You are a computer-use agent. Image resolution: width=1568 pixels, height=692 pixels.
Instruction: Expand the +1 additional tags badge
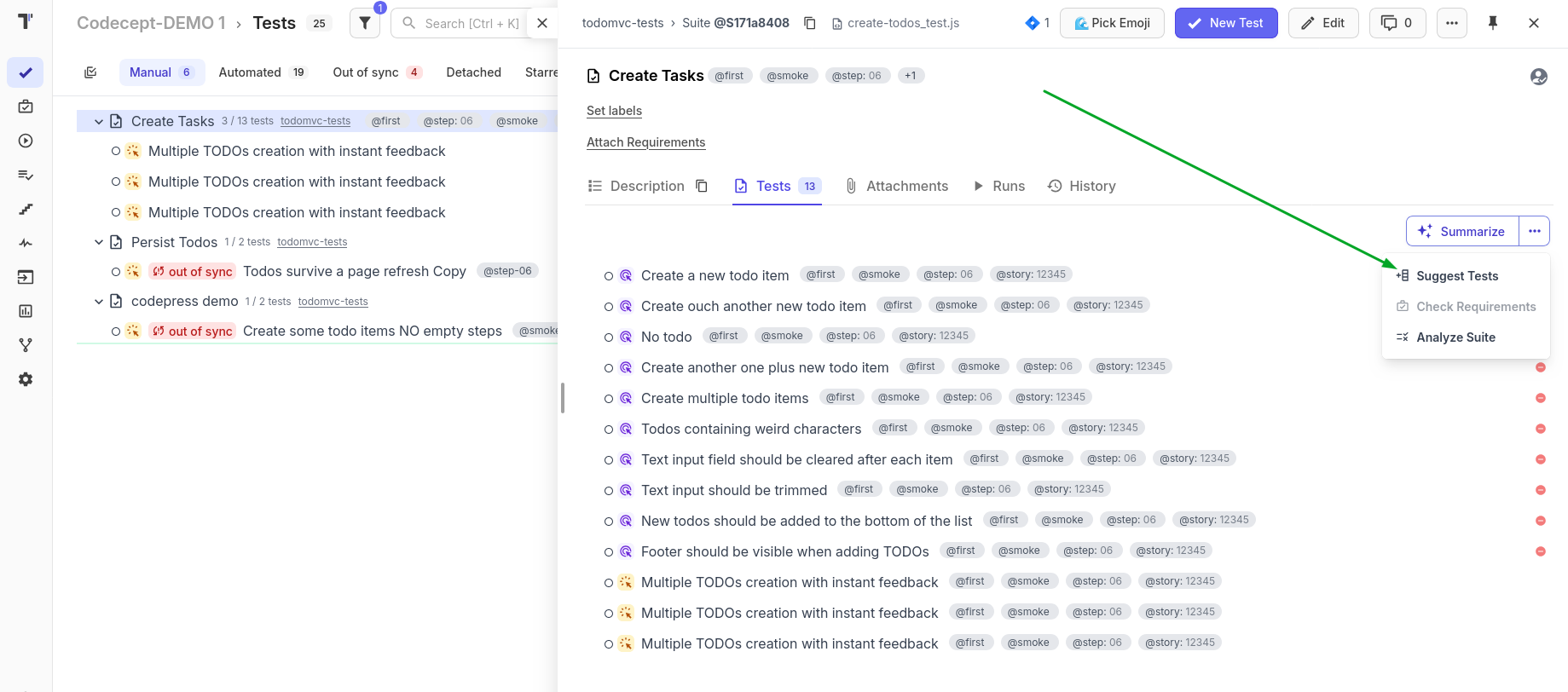tap(911, 76)
